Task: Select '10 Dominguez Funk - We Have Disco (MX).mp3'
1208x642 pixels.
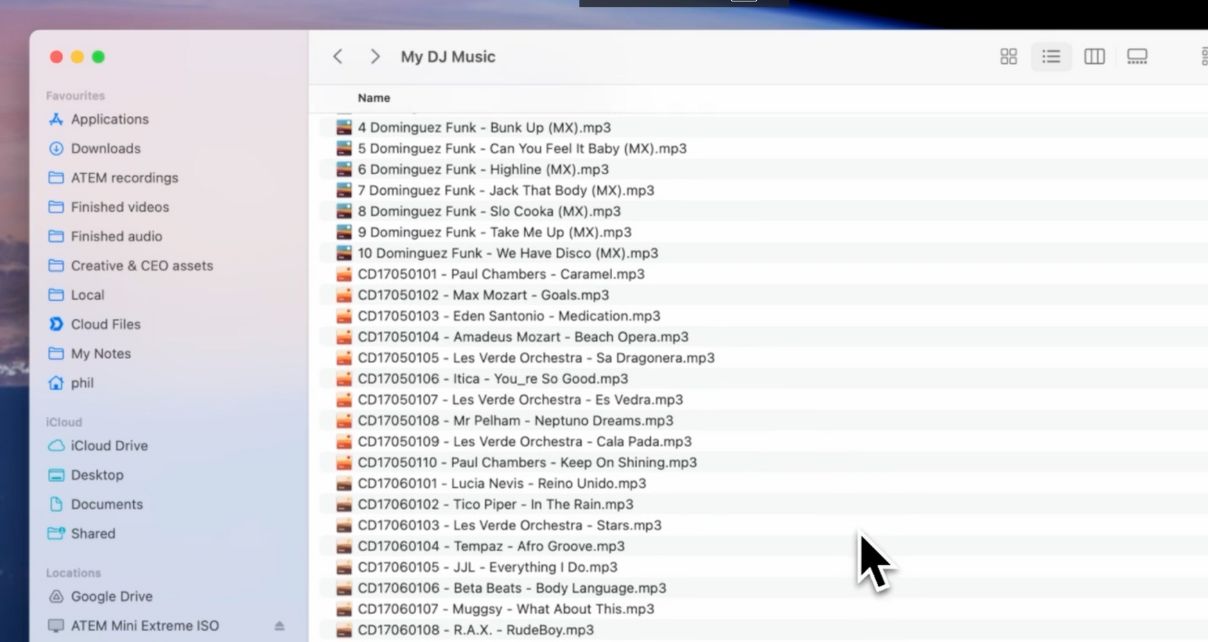Action: 508,254
